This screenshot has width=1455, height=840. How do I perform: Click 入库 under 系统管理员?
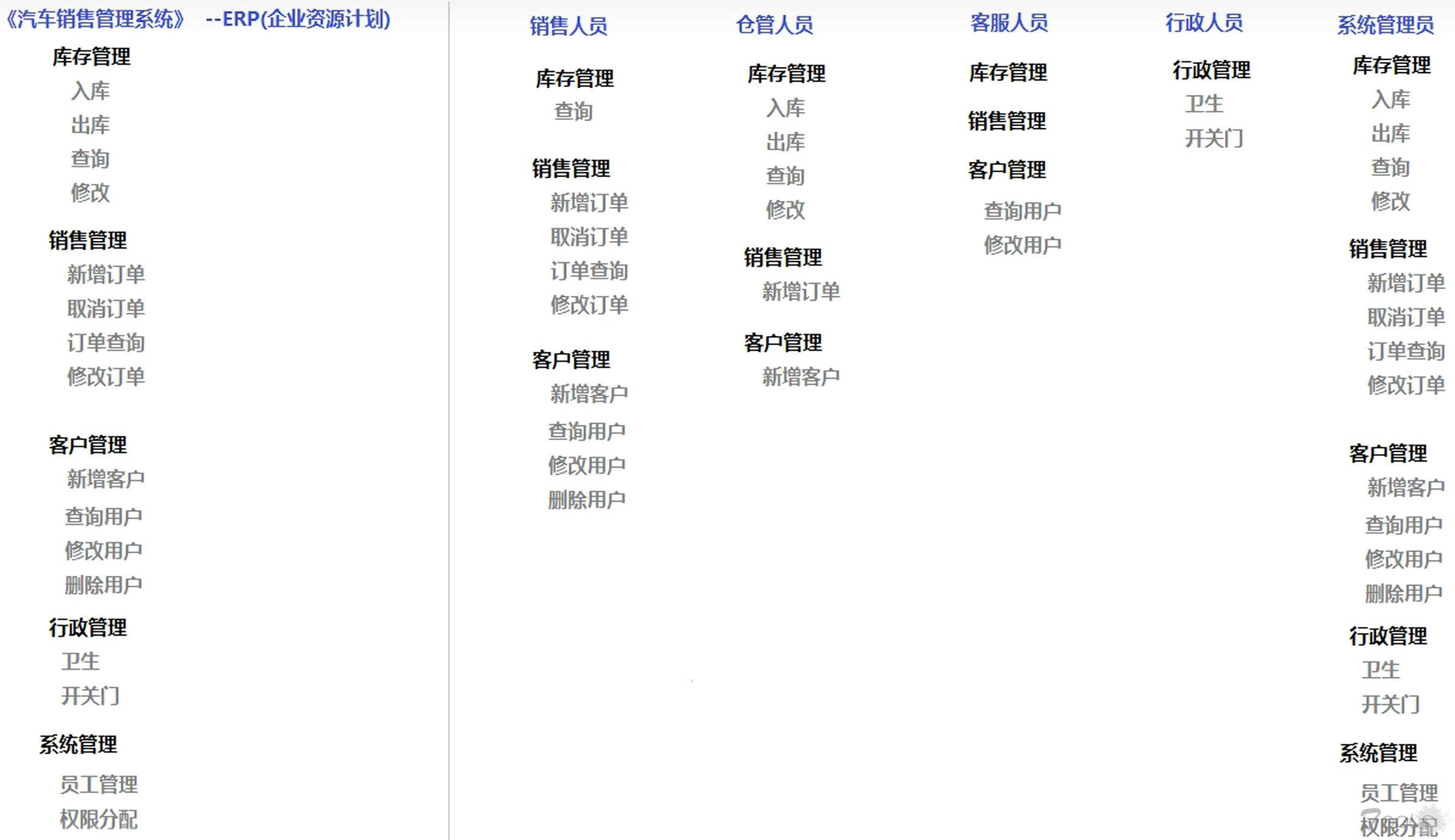1390,99
